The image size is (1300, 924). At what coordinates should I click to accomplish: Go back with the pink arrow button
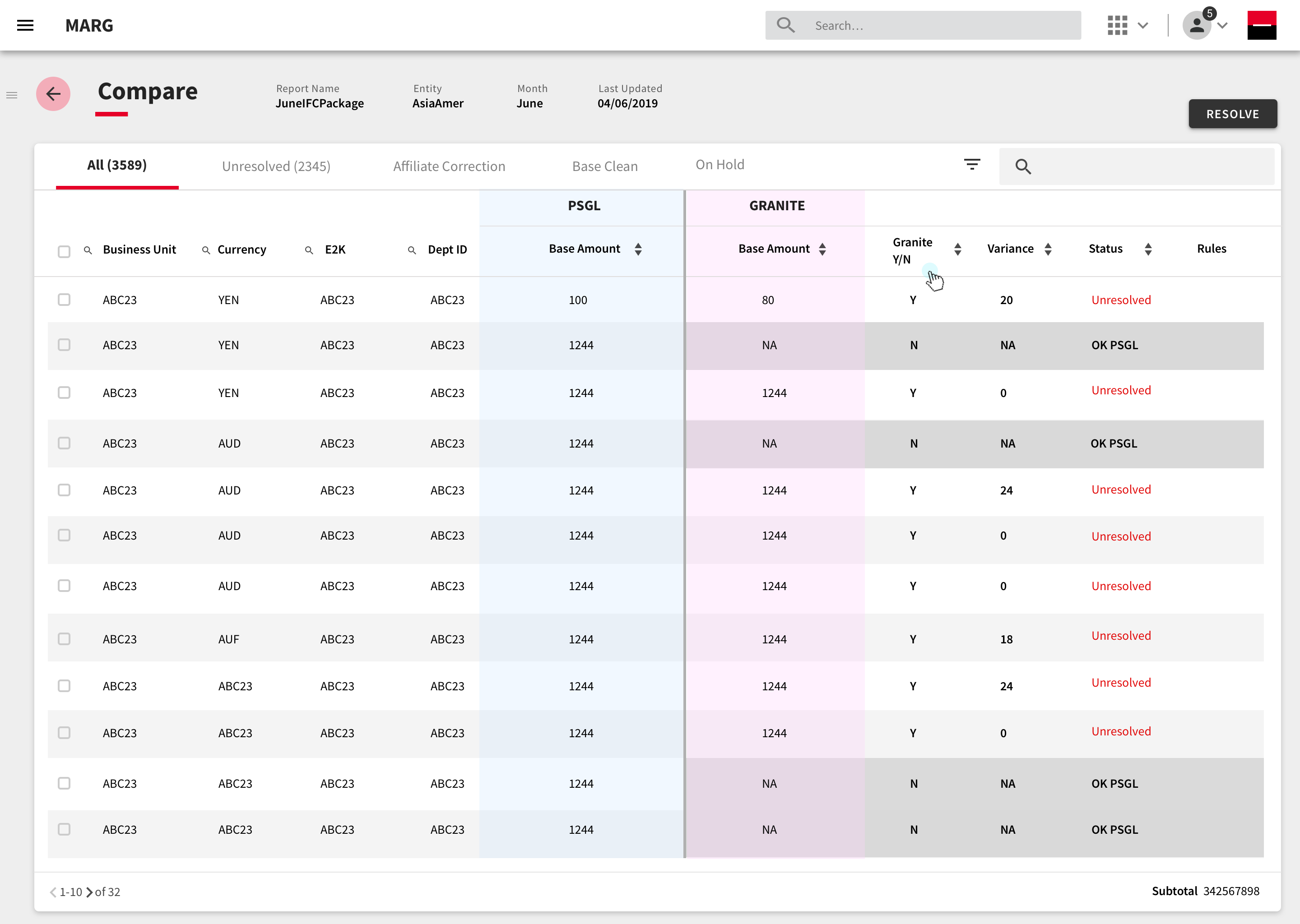tap(54, 94)
